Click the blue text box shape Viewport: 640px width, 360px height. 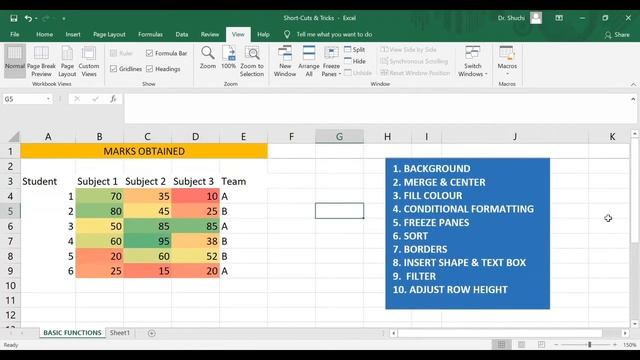(467, 233)
